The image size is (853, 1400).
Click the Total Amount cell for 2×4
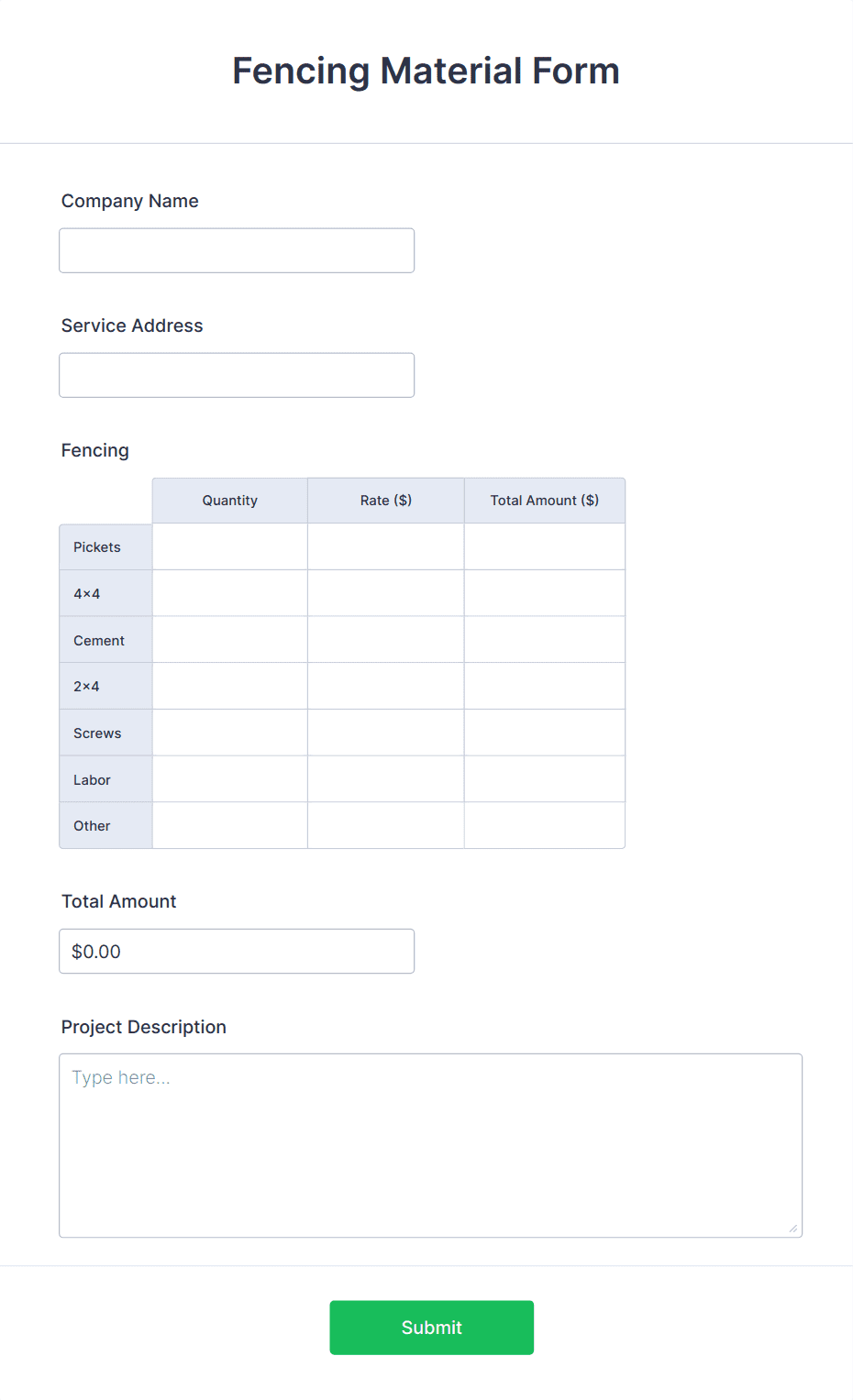tap(544, 686)
